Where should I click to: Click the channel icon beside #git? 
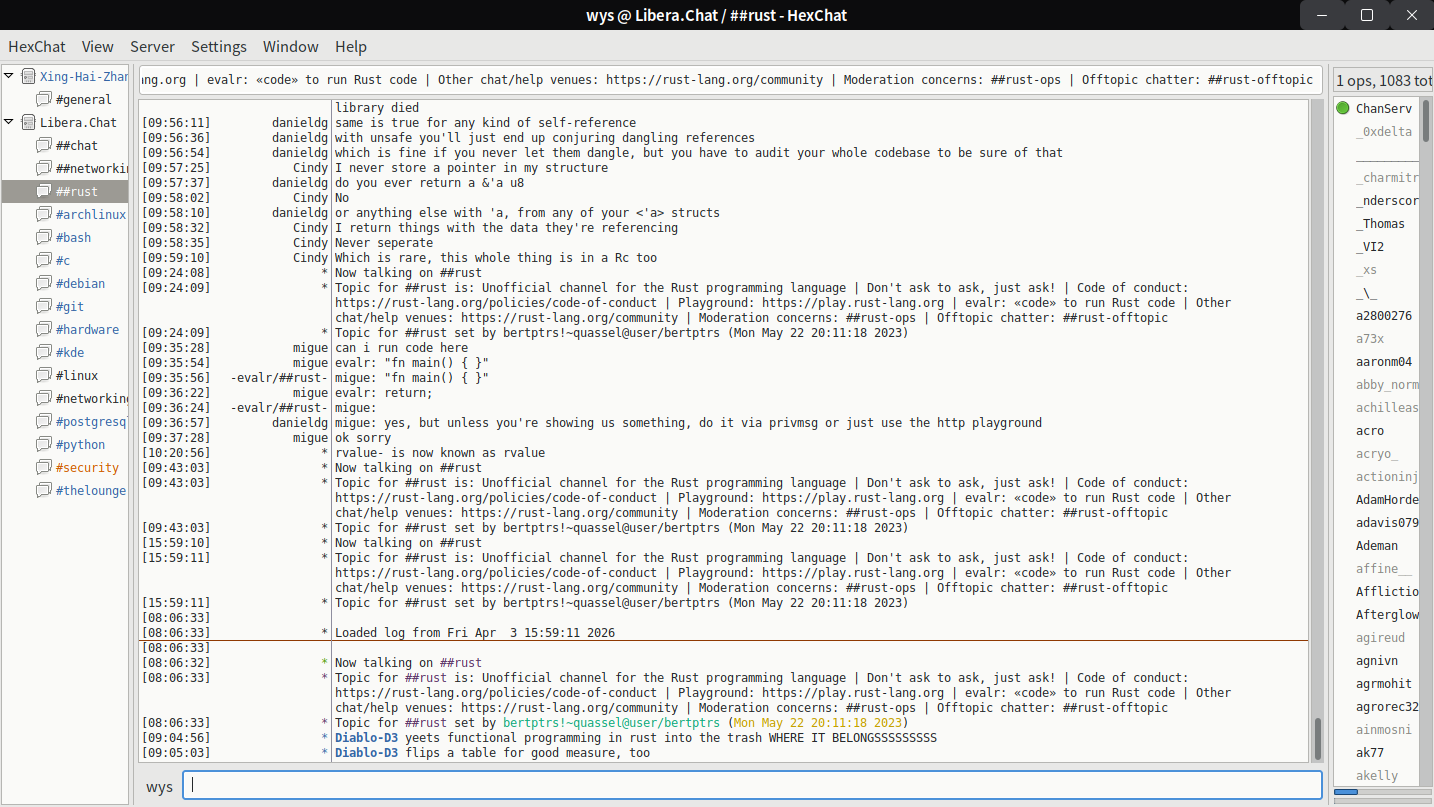[x=44, y=306]
